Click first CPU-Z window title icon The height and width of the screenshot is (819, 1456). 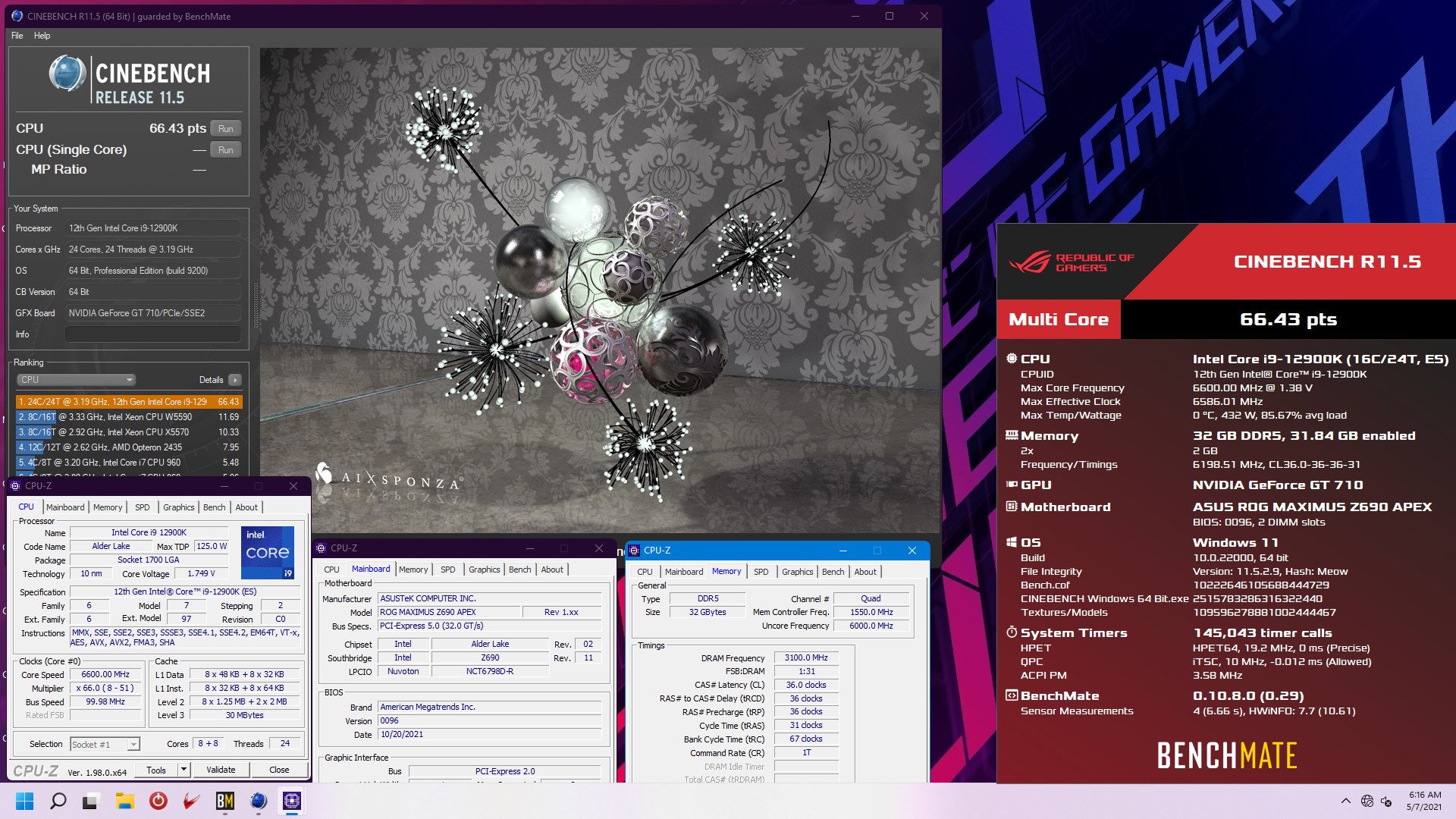15,486
